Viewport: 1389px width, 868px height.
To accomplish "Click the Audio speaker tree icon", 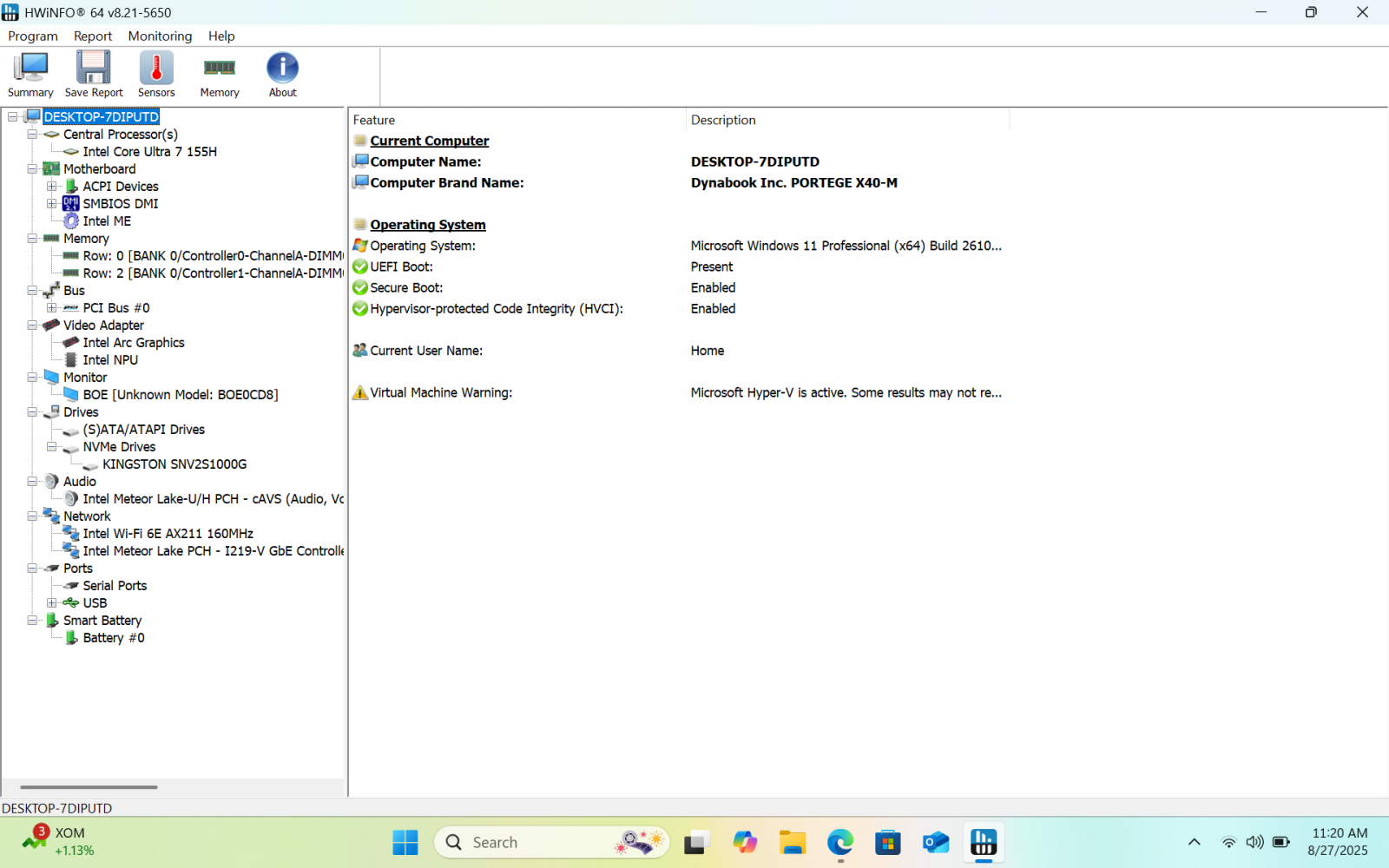I will coord(52,481).
